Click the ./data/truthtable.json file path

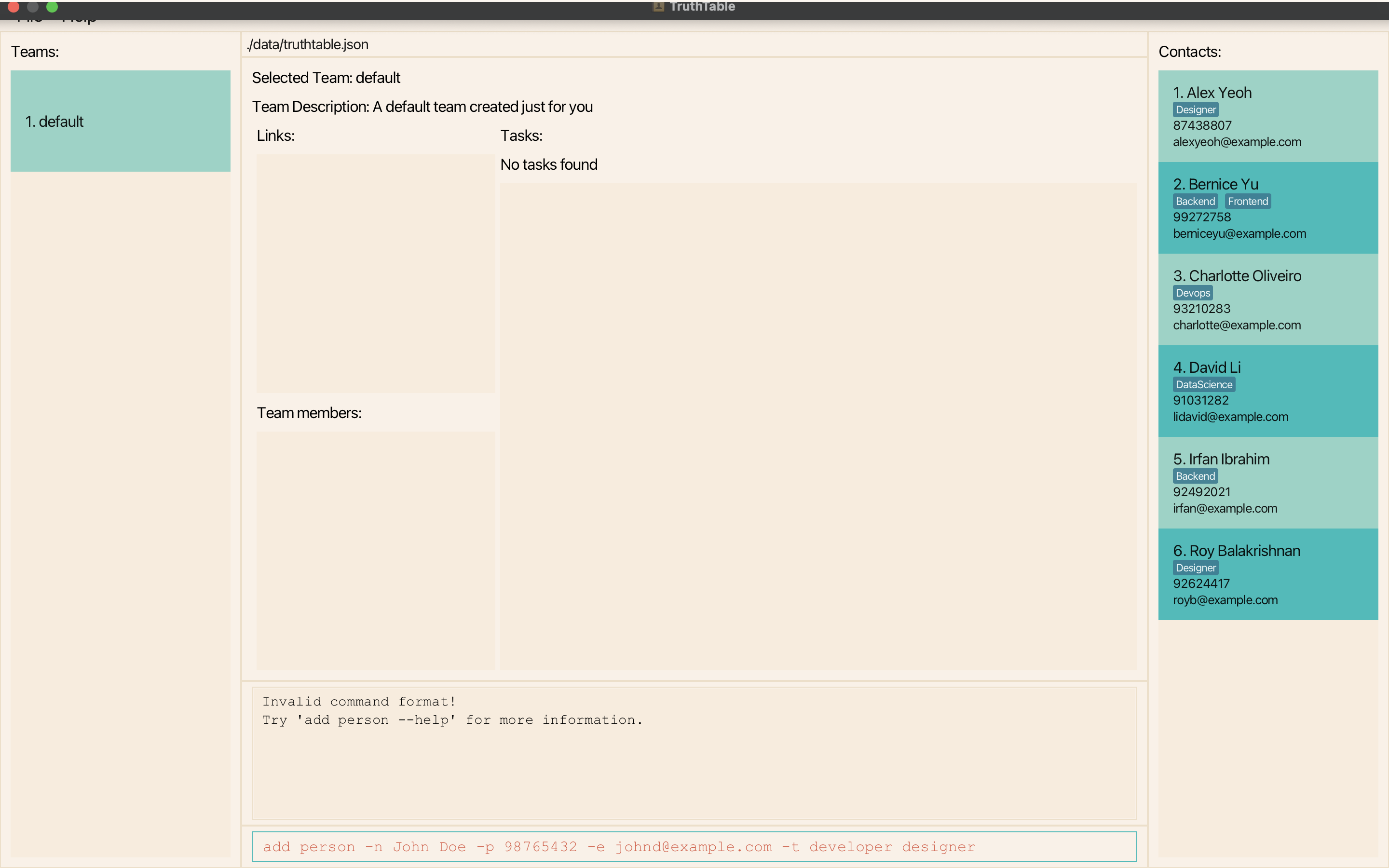point(308,44)
